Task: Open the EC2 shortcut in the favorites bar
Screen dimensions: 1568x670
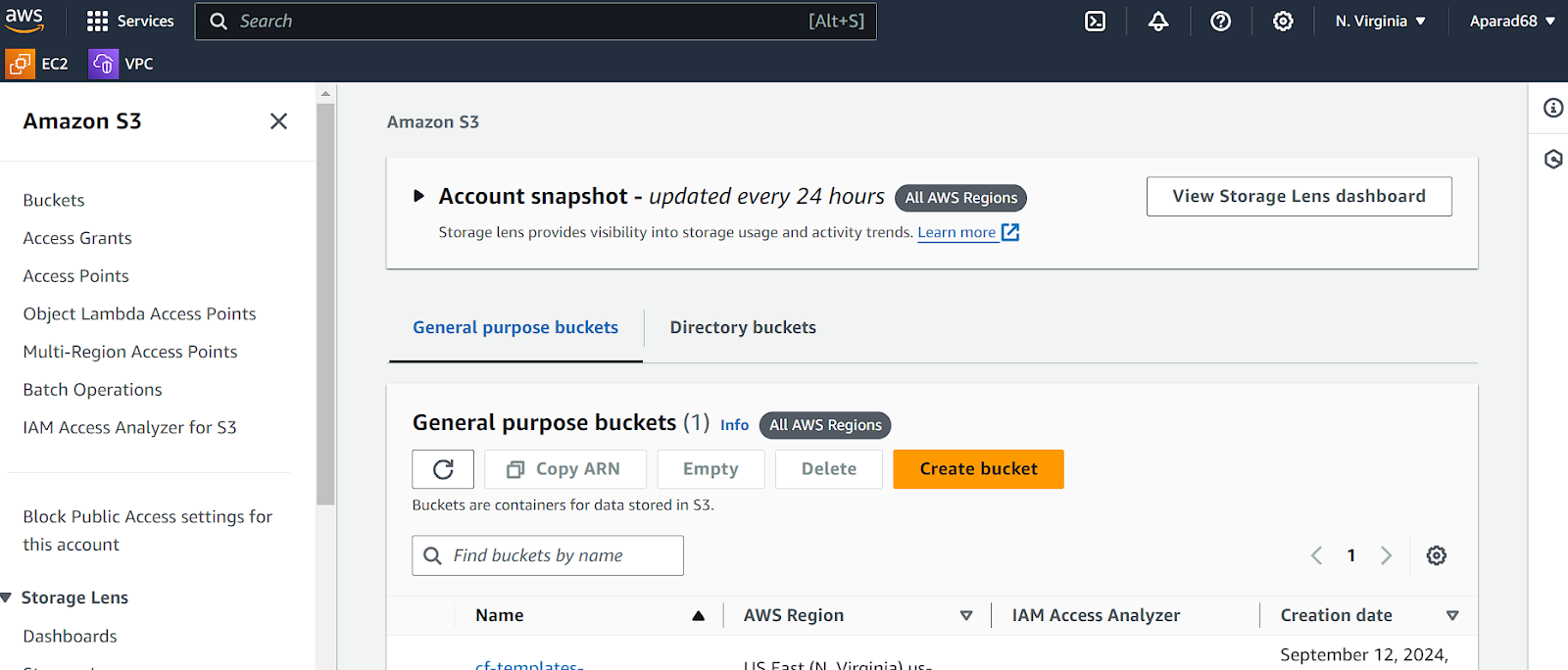Action: point(38,64)
